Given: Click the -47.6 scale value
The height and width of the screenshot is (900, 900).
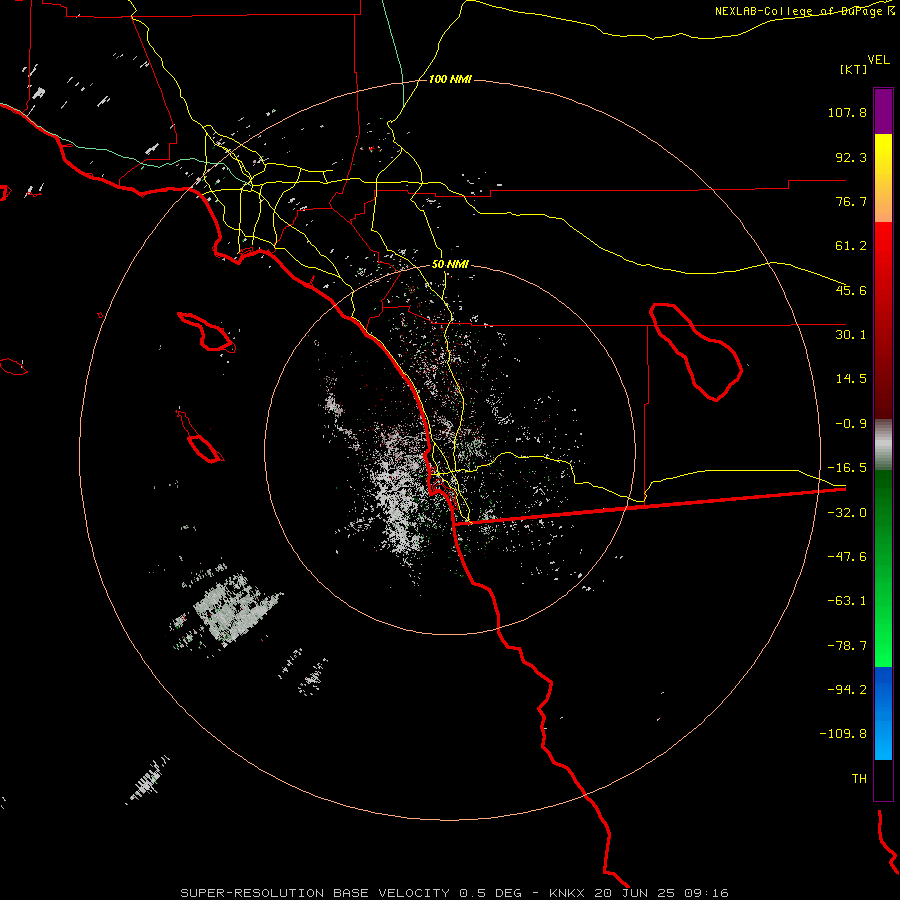Looking at the screenshot, I should [x=847, y=557].
